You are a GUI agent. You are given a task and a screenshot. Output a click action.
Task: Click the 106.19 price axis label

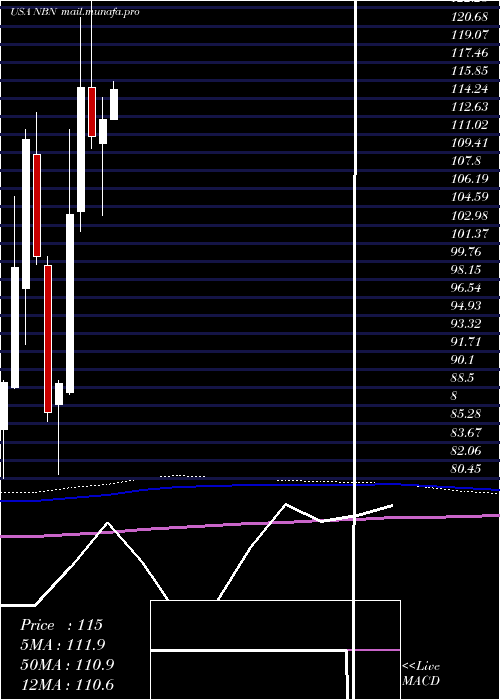(469, 179)
